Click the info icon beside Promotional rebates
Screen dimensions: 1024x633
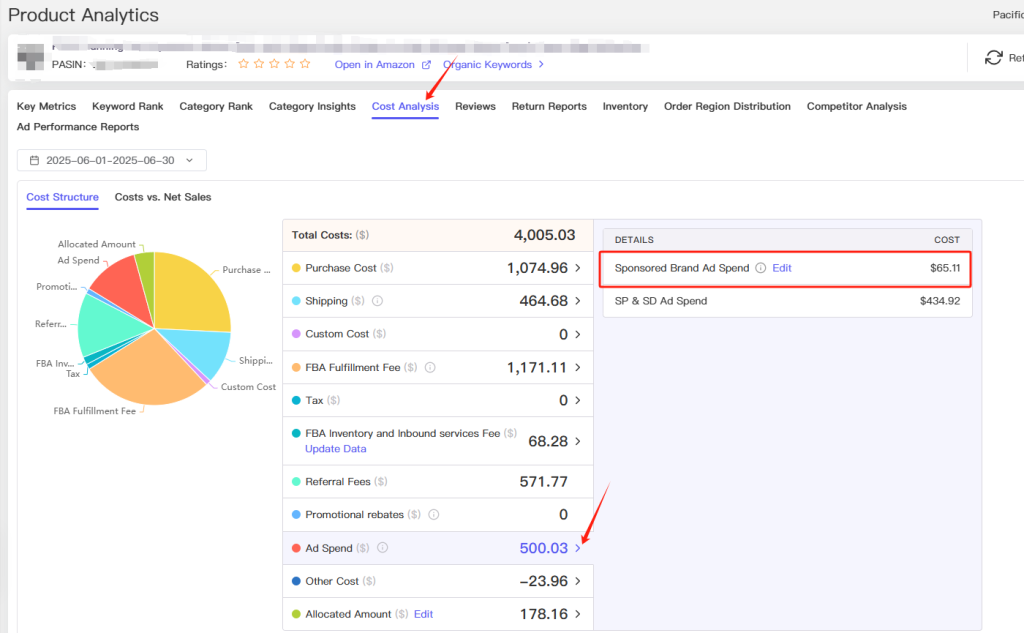click(x=434, y=515)
